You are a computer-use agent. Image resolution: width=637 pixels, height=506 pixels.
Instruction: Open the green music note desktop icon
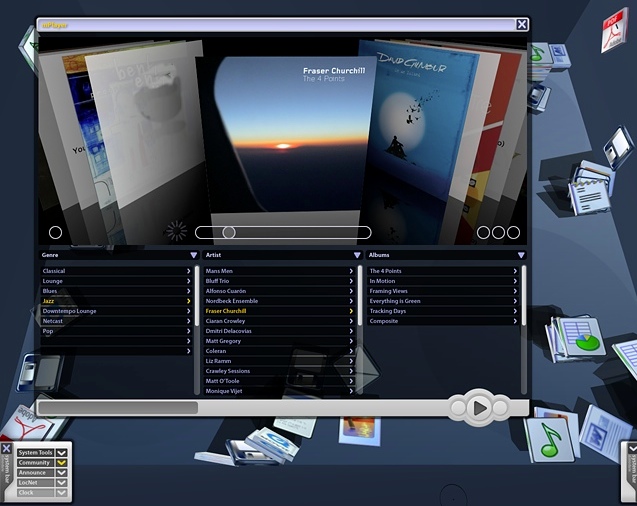pyautogui.click(x=550, y=440)
